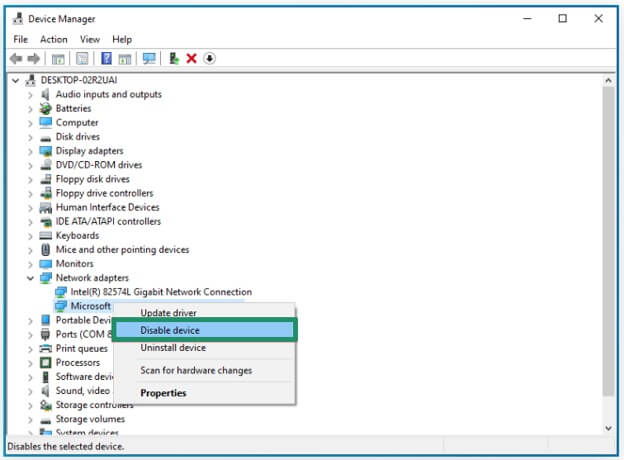Expand the Display adapters category

30,151
